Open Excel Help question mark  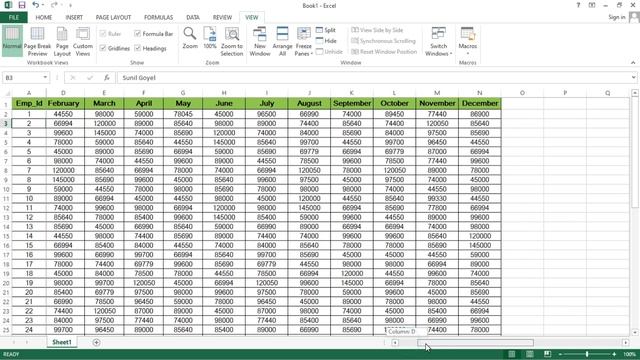click(578, 5)
